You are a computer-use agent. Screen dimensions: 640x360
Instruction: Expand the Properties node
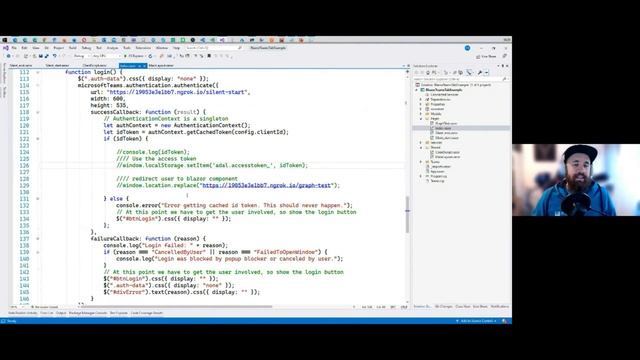coord(420,104)
